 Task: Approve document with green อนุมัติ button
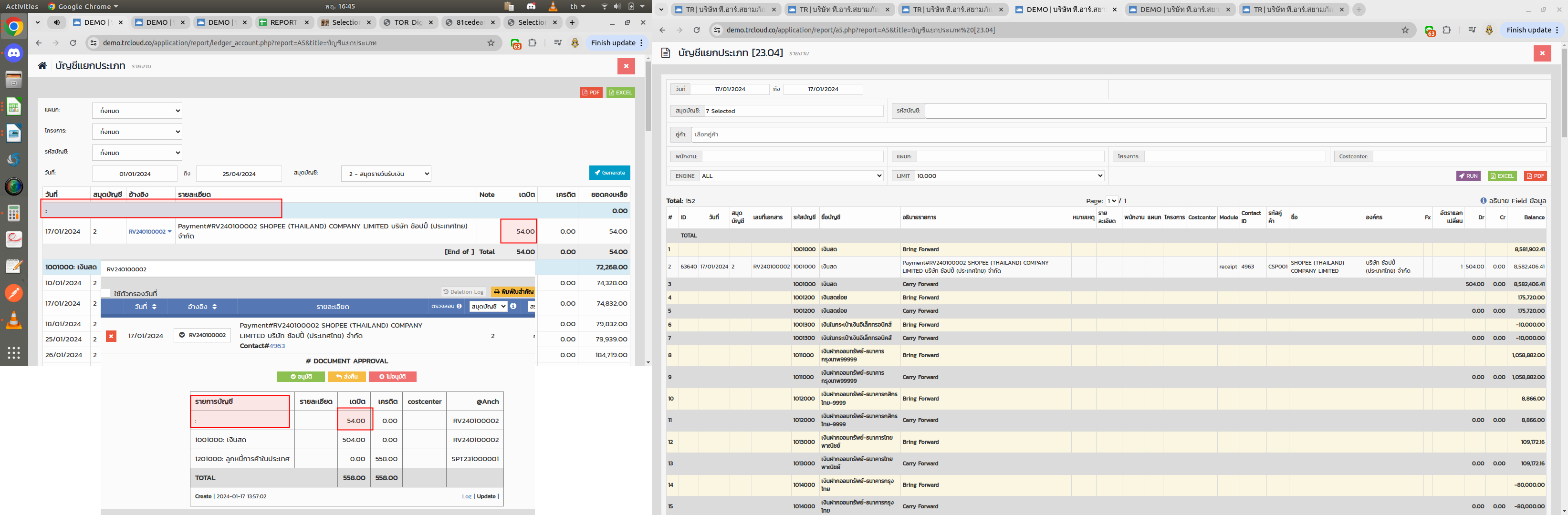(301, 376)
